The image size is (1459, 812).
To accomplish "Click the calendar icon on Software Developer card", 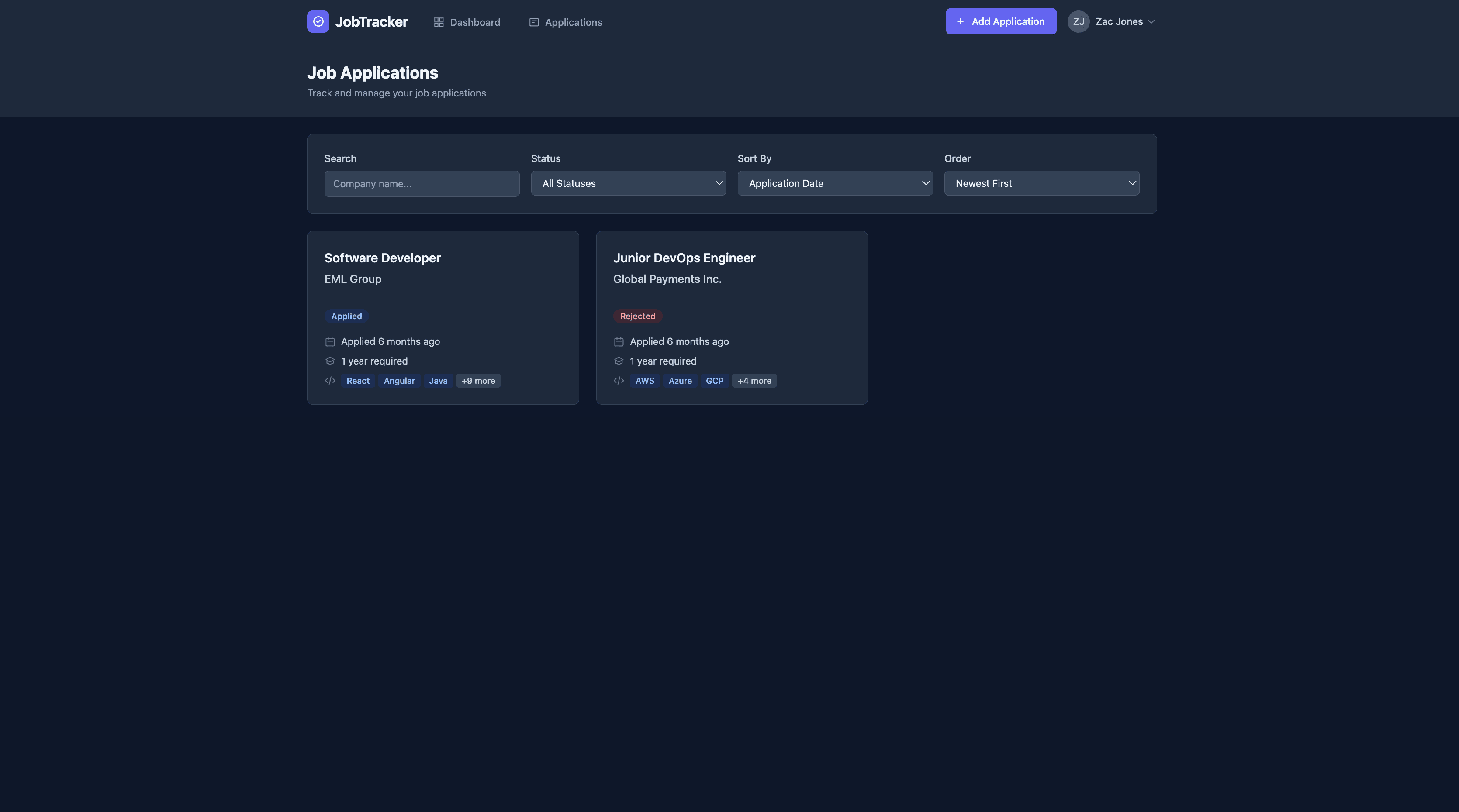I will pyautogui.click(x=330, y=342).
